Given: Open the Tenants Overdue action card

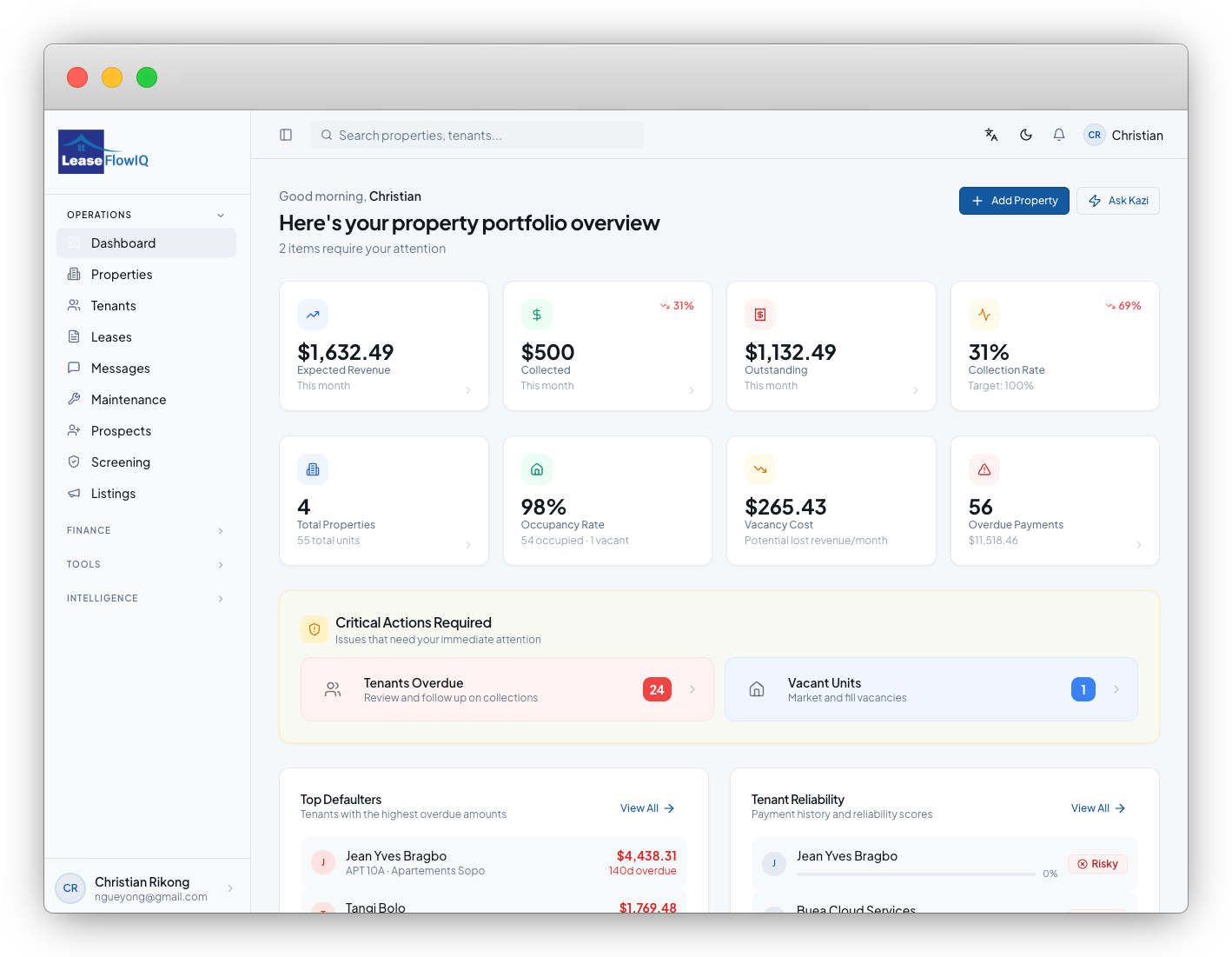Looking at the screenshot, I should point(507,689).
